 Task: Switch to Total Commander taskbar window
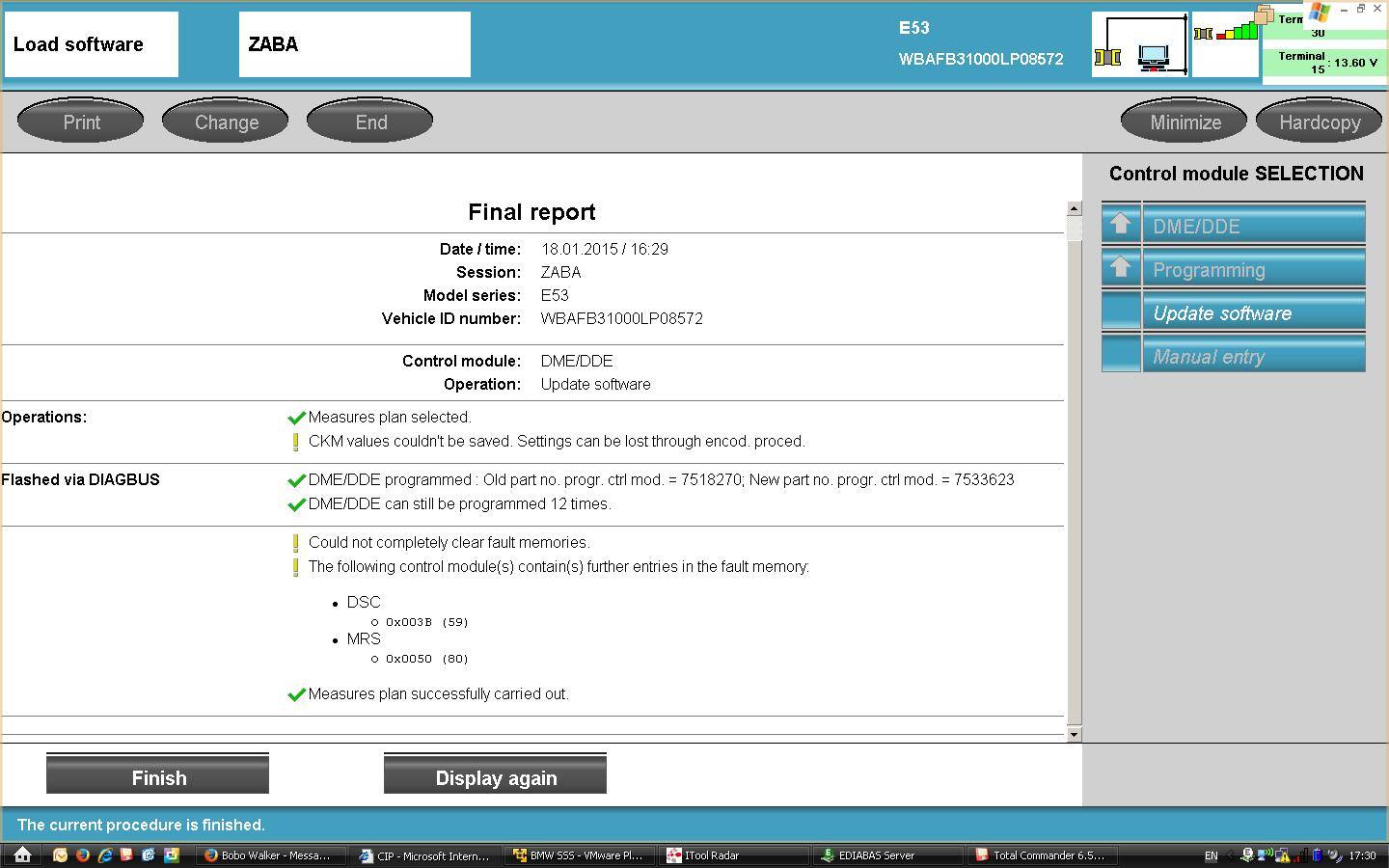[x=1046, y=855]
